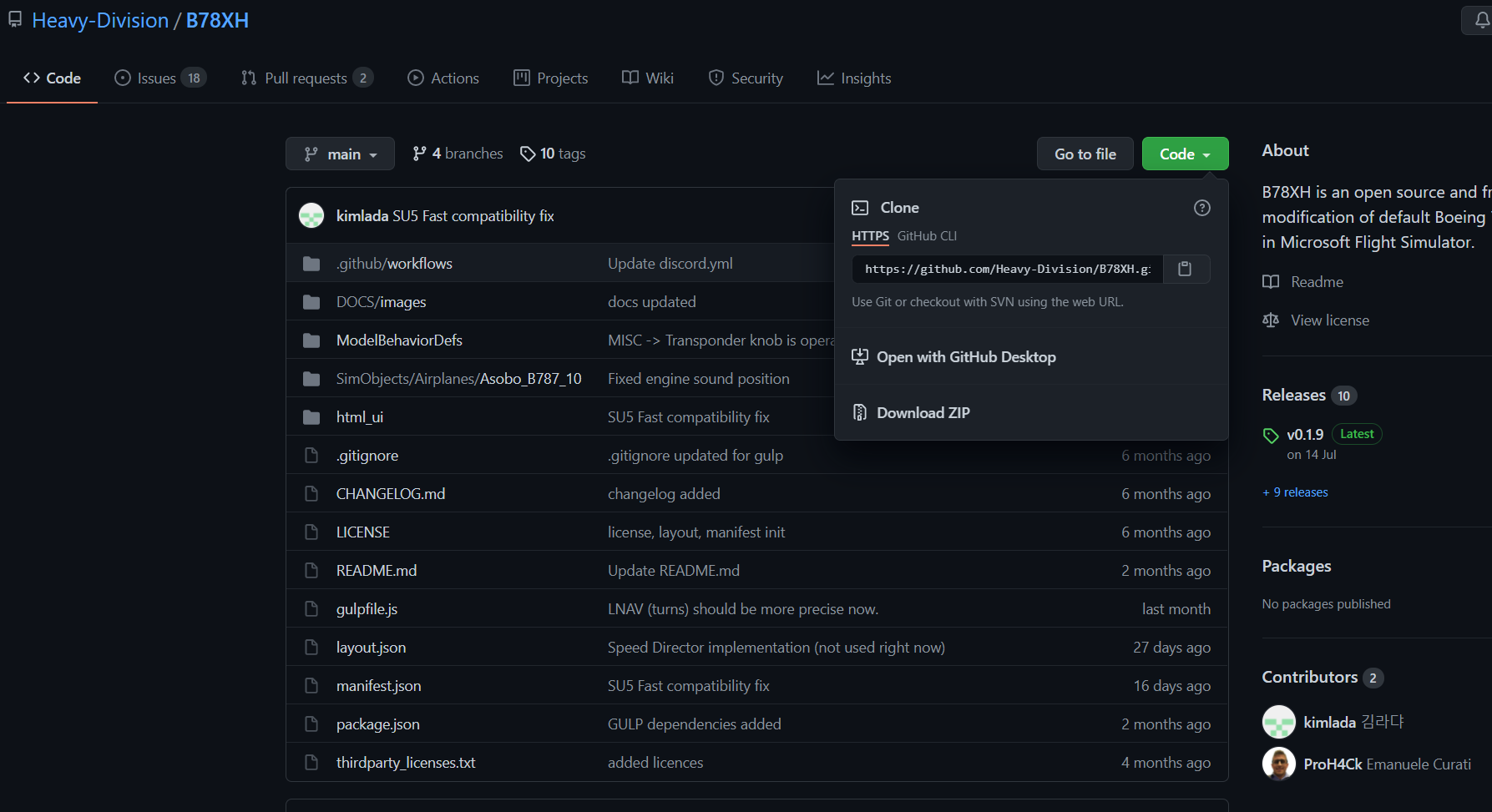Click ProH4Ck's contributor avatar
Screen dimensions: 1492x812
pyautogui.click(x=1278, y=764)
